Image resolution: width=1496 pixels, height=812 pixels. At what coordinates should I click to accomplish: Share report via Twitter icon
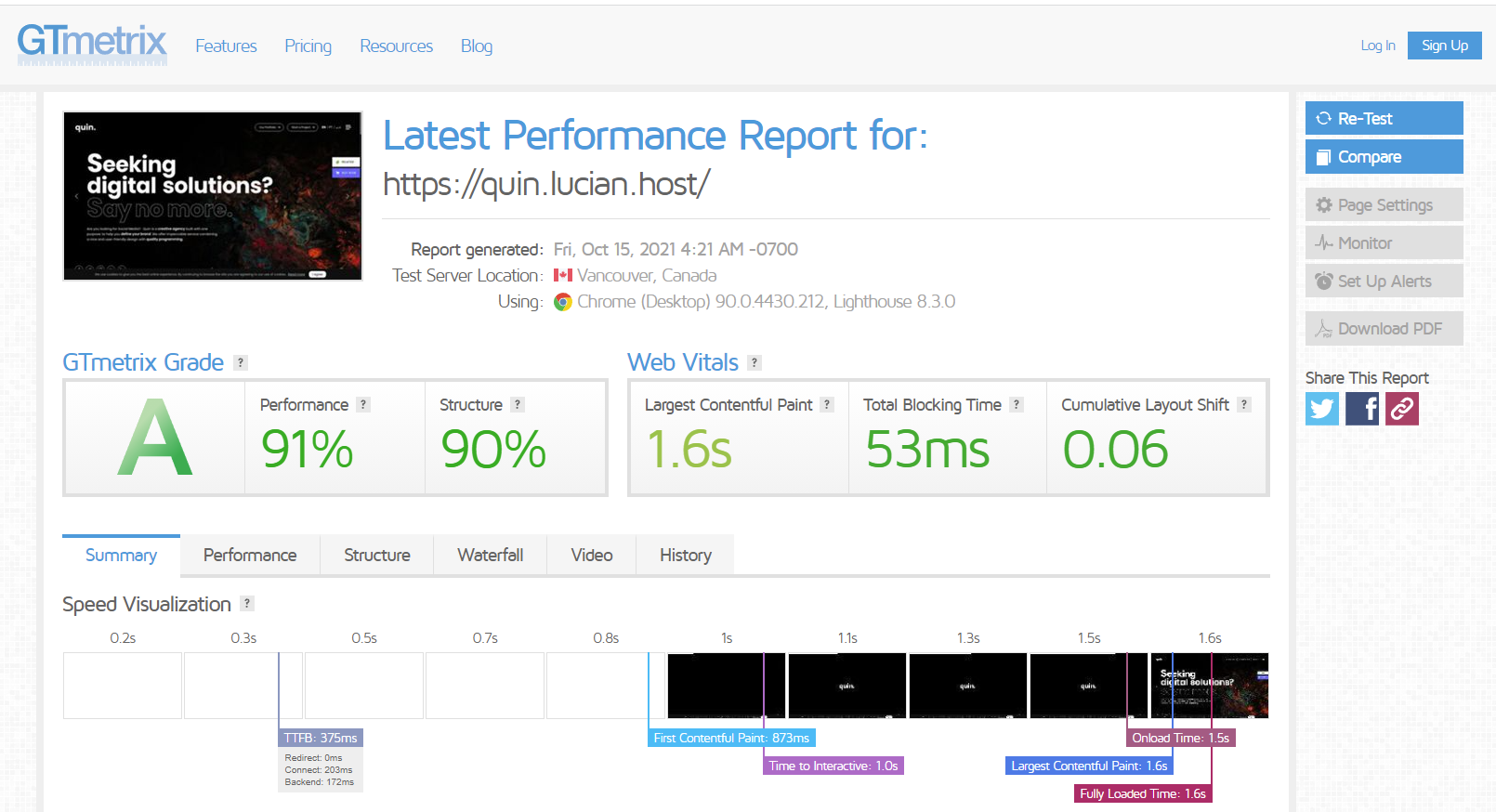(1322, 409)
